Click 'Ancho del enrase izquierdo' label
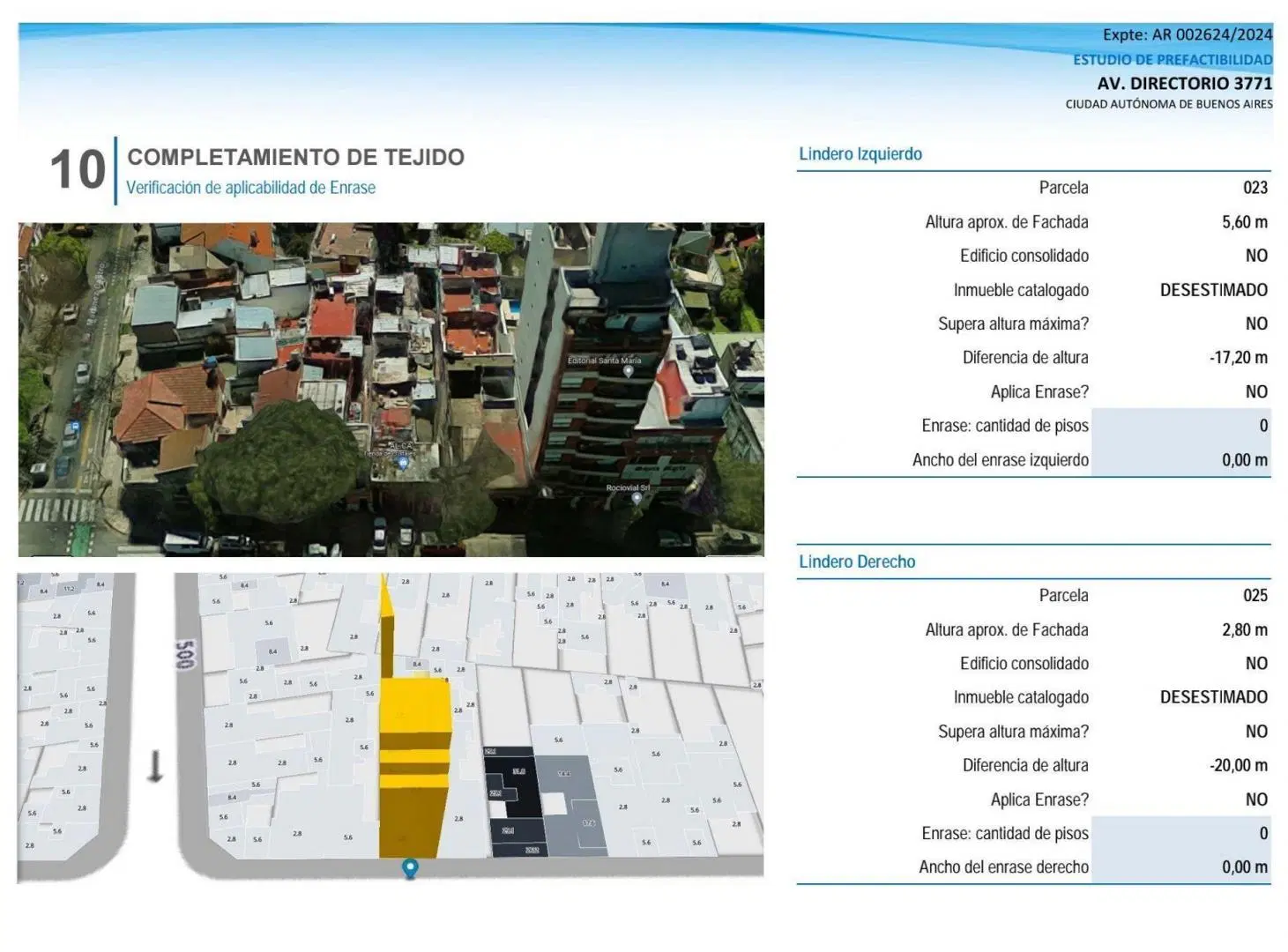This screenshot has height=952, width=1288. (x=1001, y=460)
